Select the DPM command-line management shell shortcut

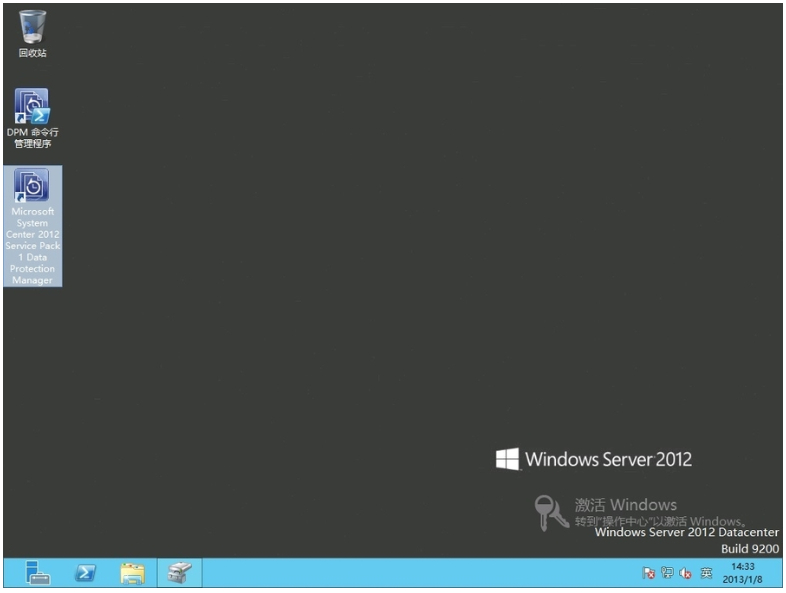tap(33, 118)
